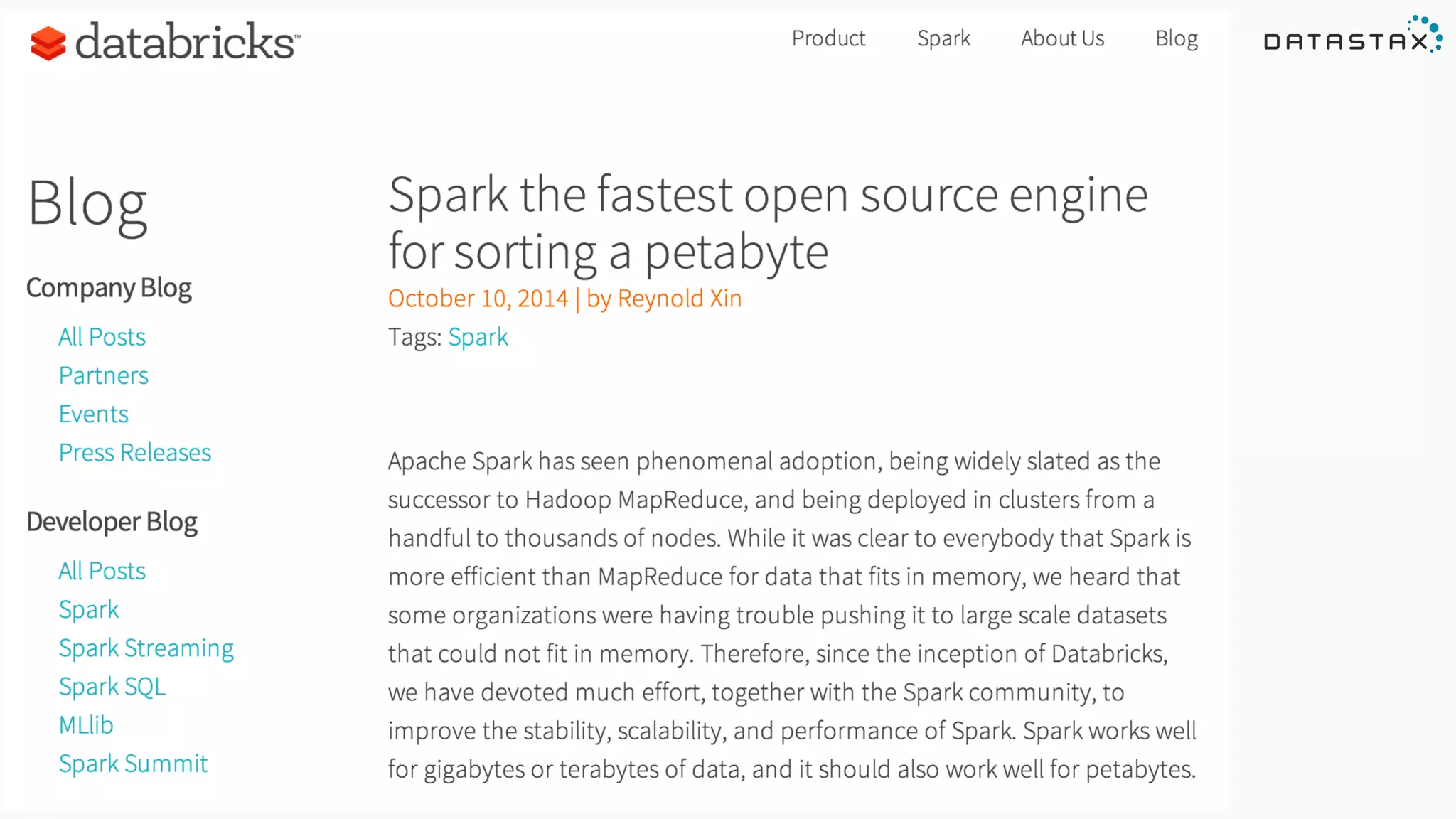Click author name Reynold Xin
Image resolution: width=1456 pixels, height=819 pixels.
(679, 299)
